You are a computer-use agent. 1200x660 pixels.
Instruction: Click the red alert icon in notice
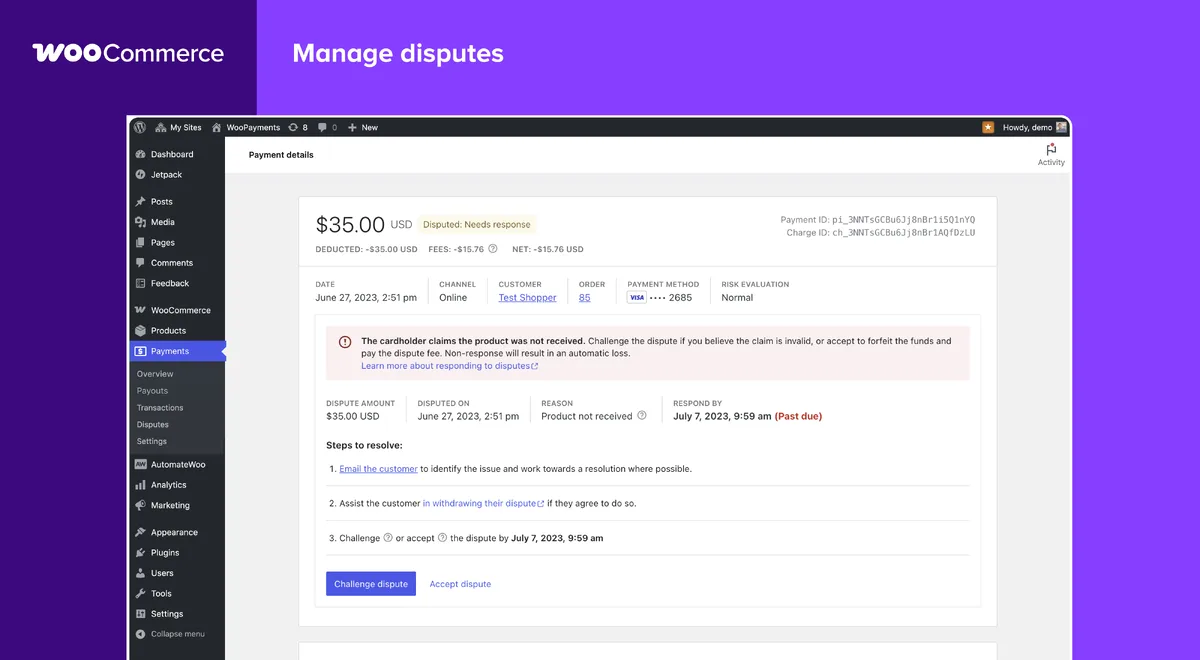pyautogui.click(x=345, y=341)
